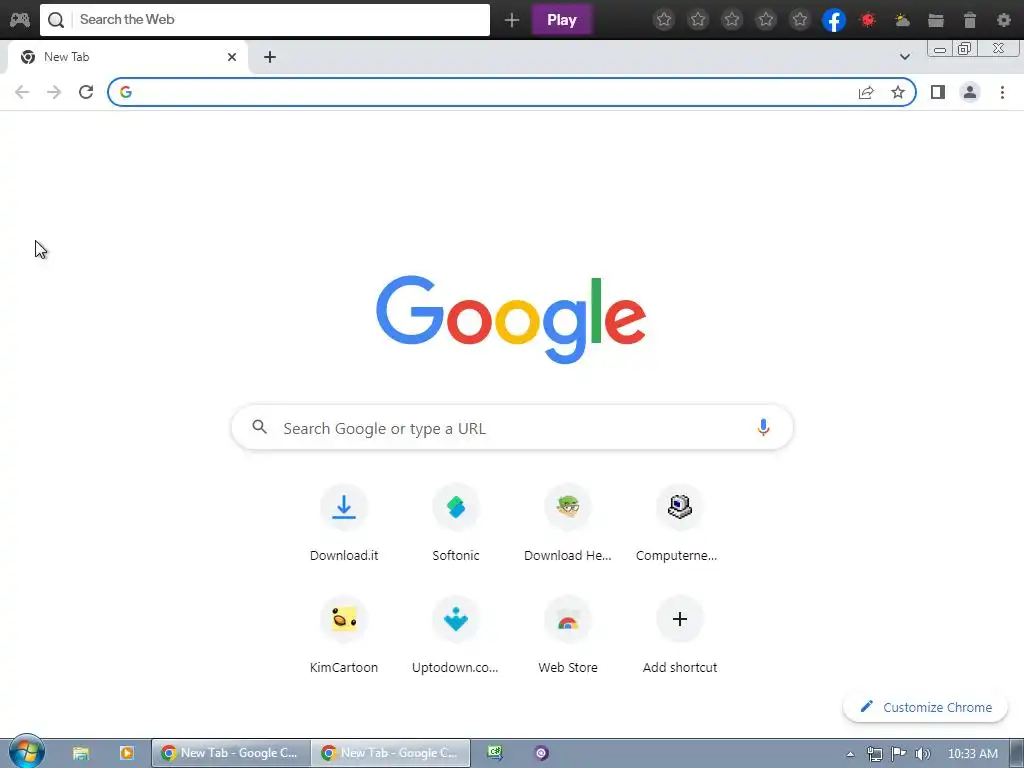Start voice search with microphone icon
This screenshot has height=768, width=1024.
tap(763, 428)
